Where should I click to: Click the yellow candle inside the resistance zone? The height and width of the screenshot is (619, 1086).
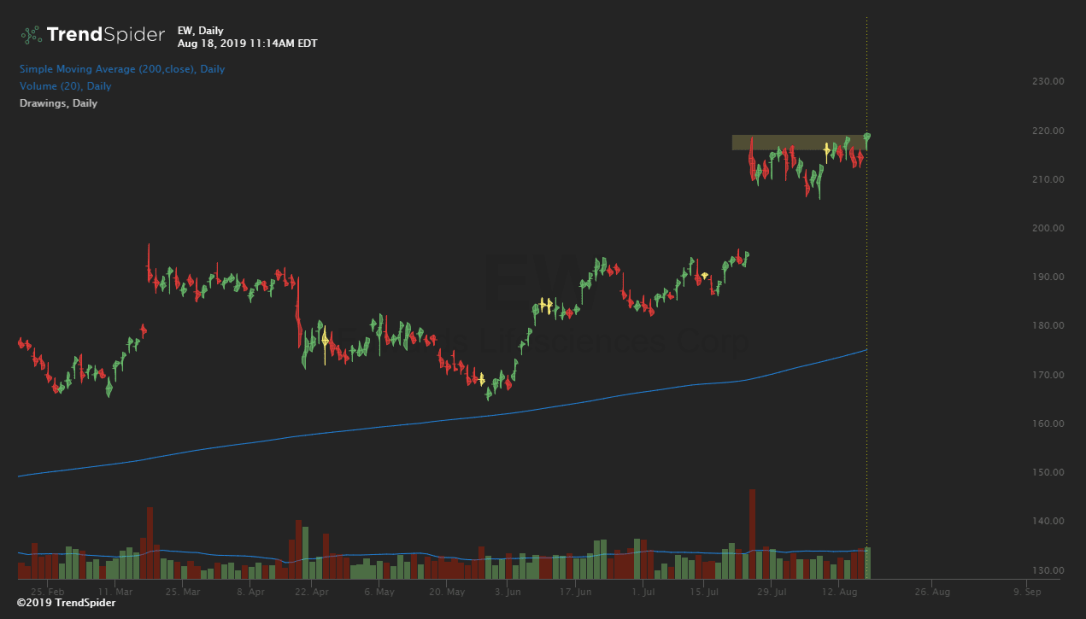coord(827,148)
